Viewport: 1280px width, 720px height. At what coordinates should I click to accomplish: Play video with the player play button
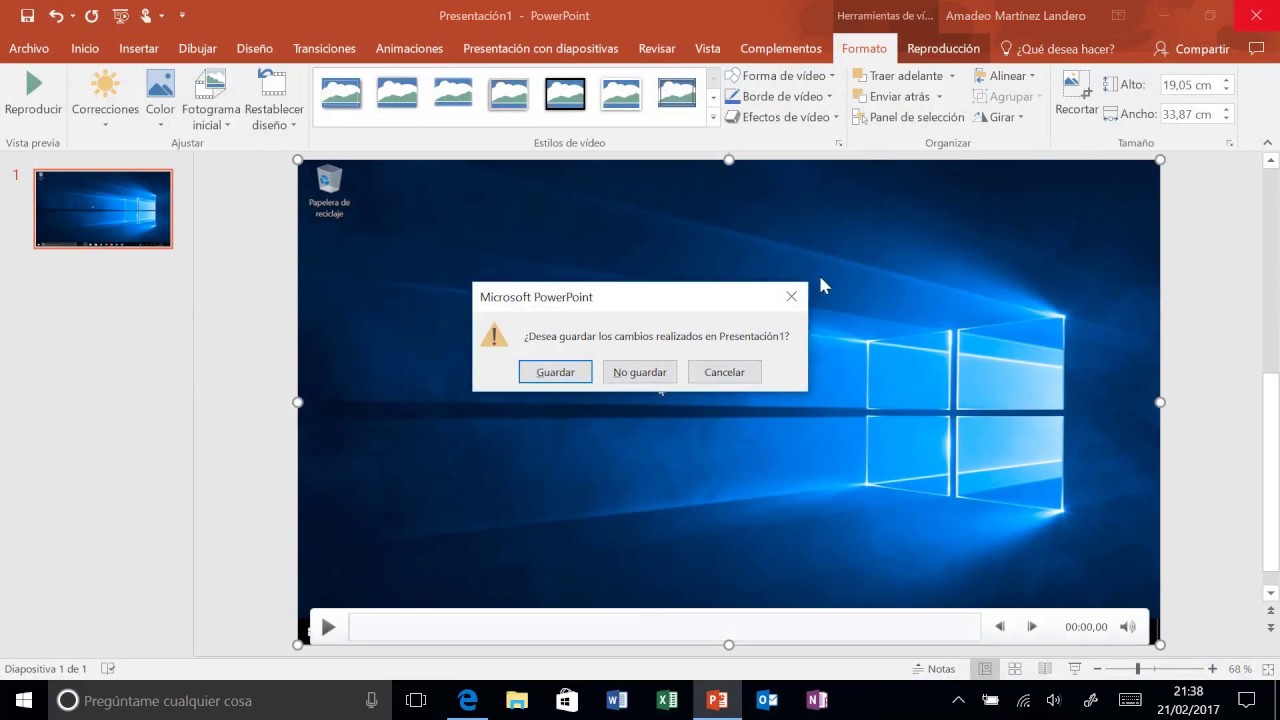[328, 627]
